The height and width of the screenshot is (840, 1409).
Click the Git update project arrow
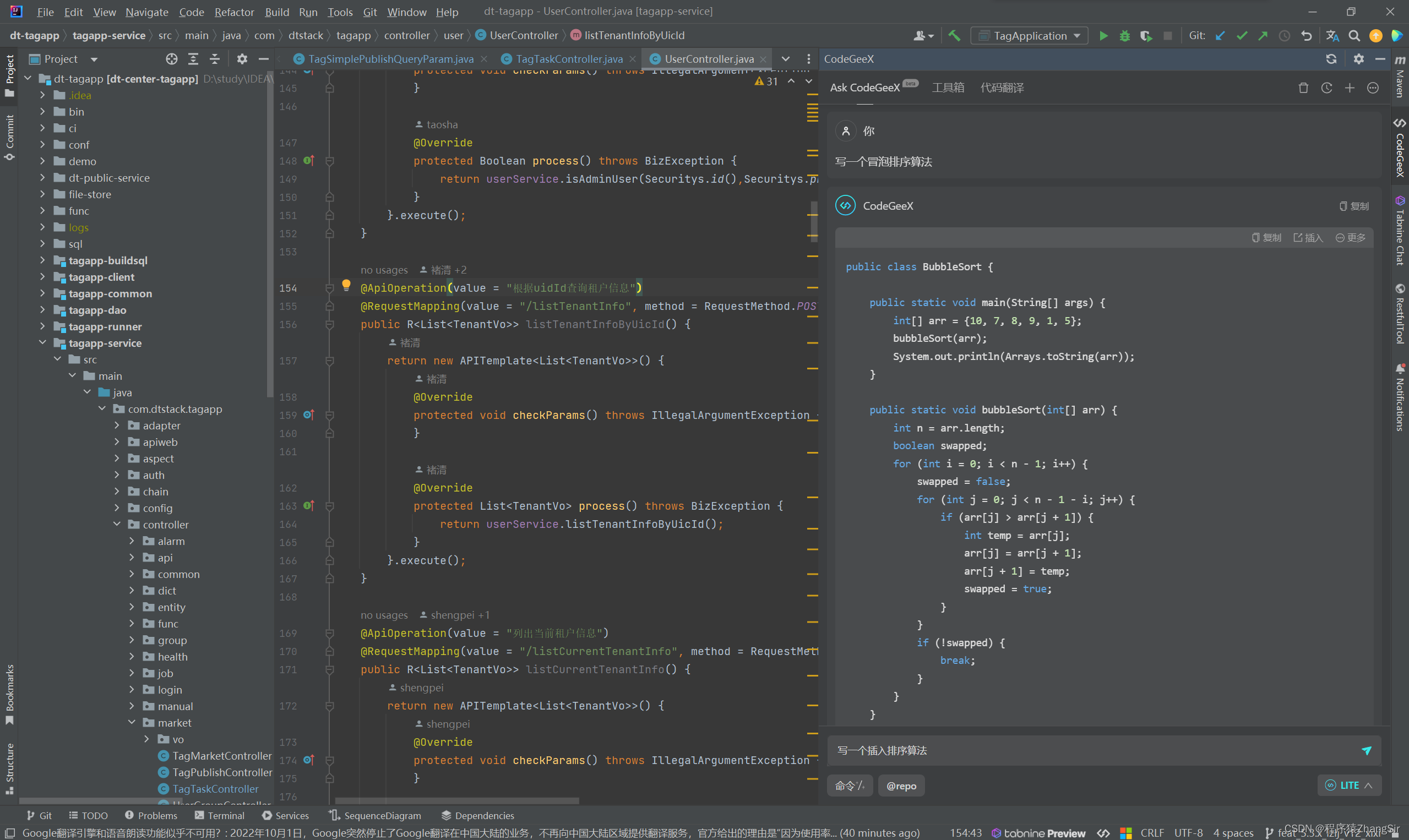(x=1221, y=36)
